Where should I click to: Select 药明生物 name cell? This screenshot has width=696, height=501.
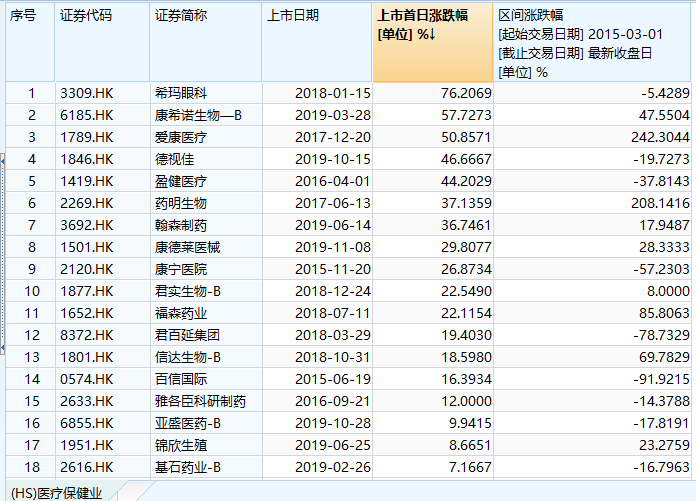(206, 203)
